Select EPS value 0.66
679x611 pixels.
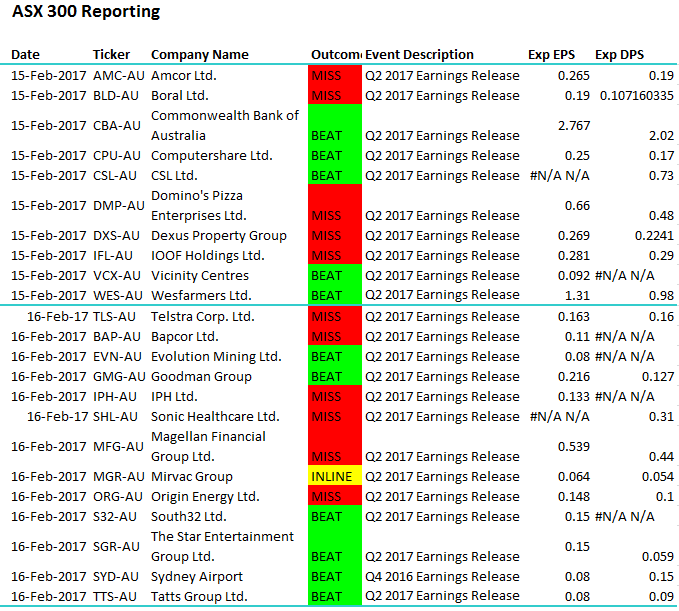coord(577,206)
